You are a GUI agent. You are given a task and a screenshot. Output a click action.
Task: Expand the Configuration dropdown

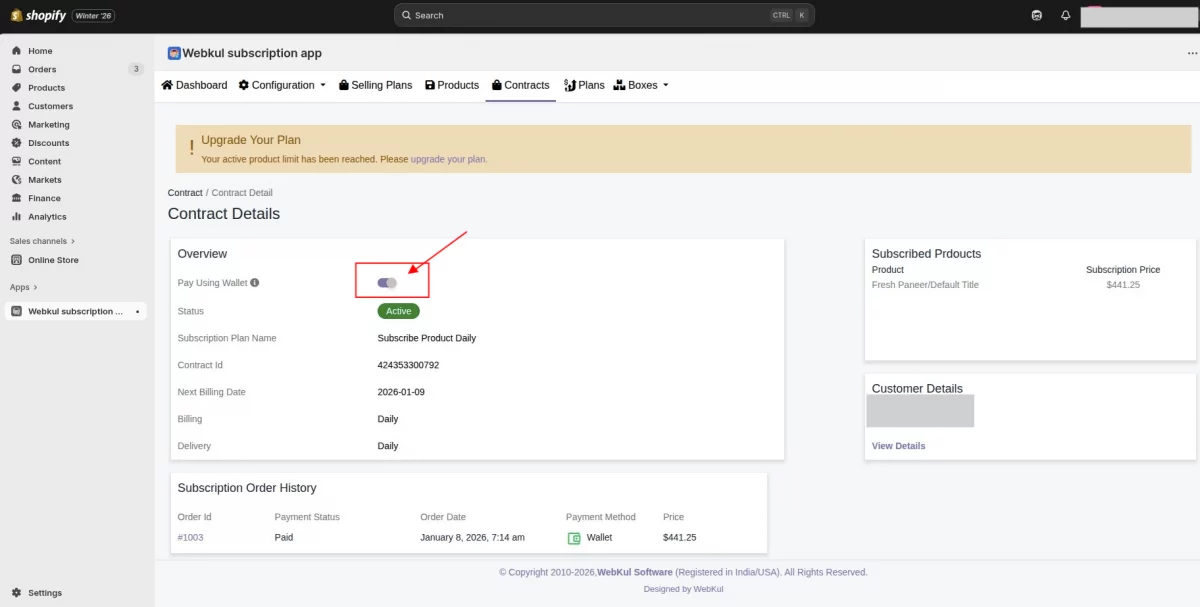point(283,85)
